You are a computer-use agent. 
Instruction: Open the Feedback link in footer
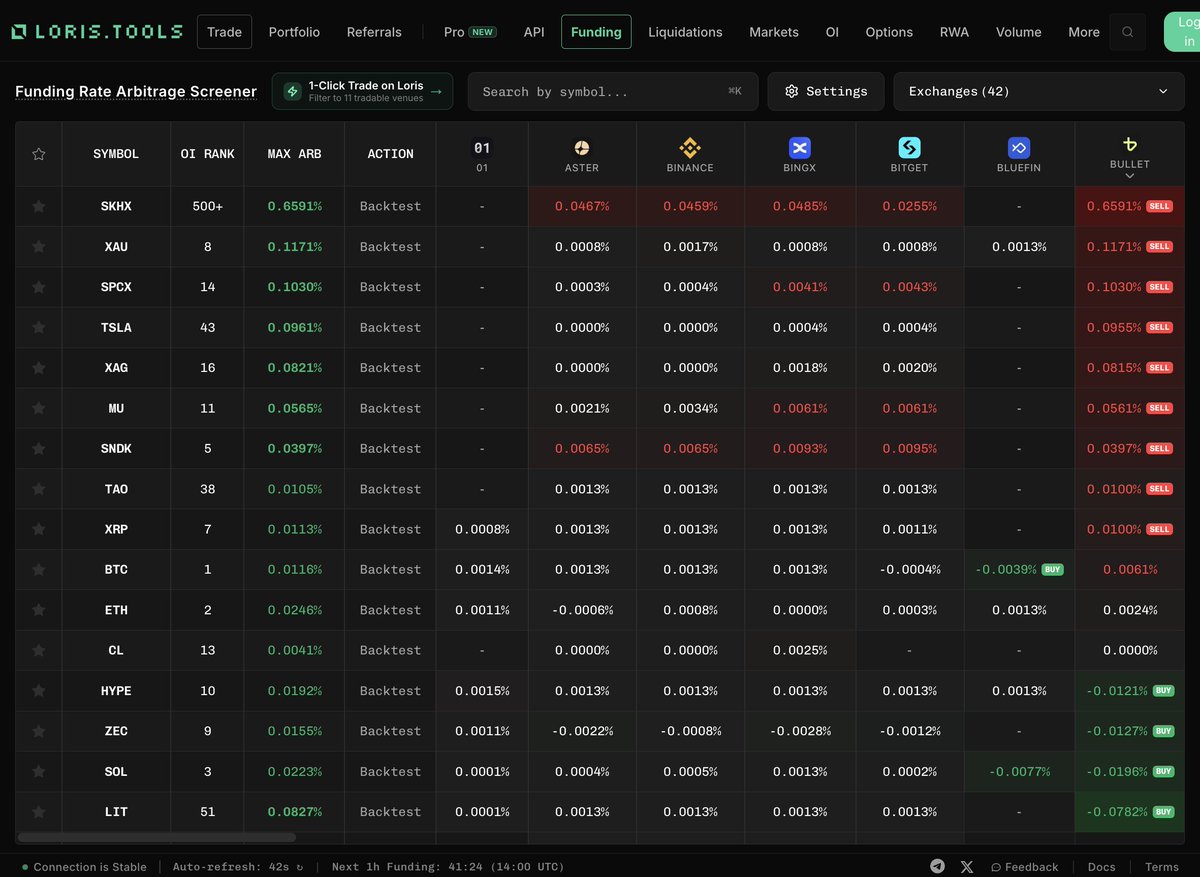click(1024, 867)
